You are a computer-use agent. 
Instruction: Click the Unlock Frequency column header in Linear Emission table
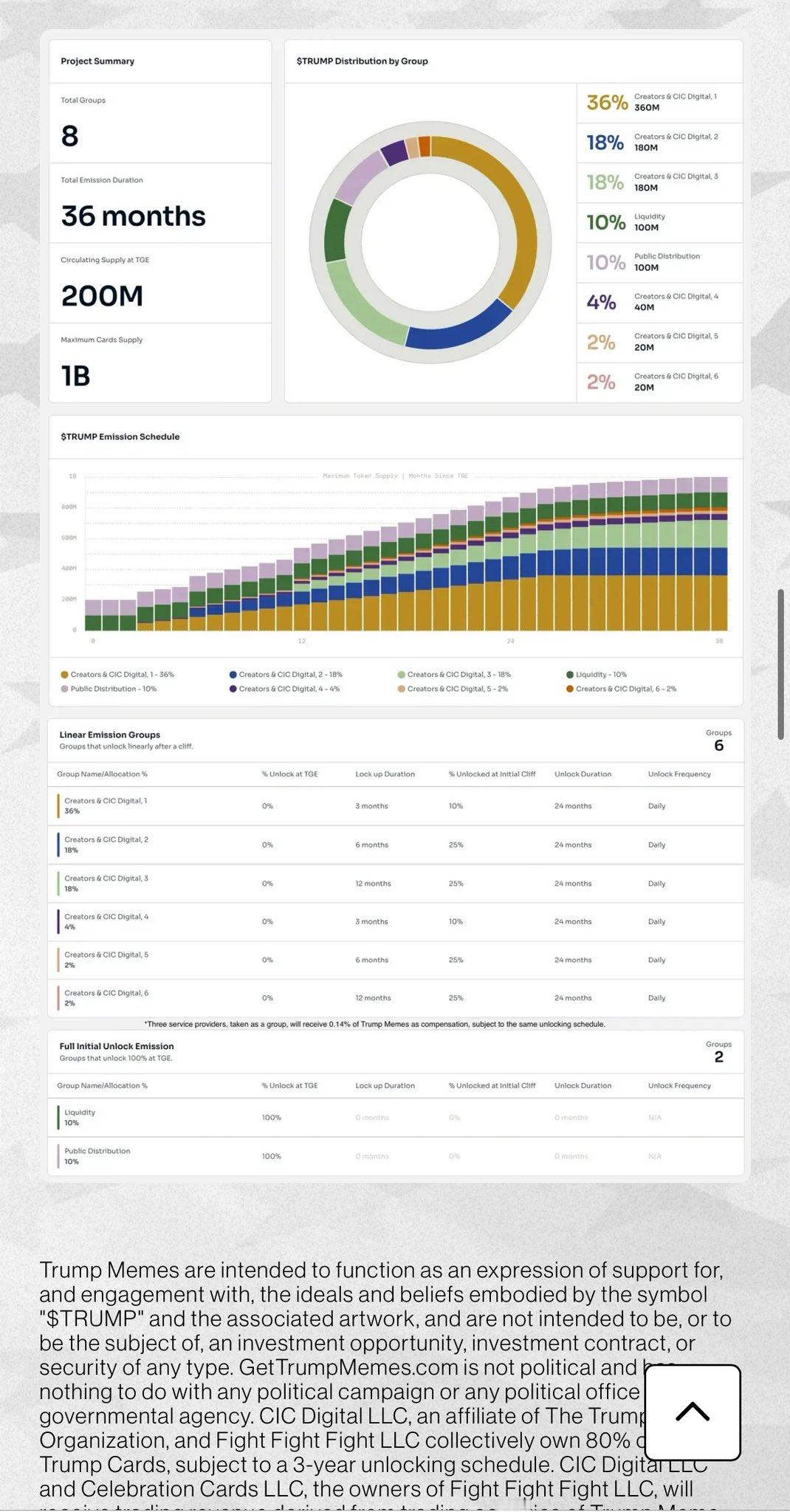679,774
